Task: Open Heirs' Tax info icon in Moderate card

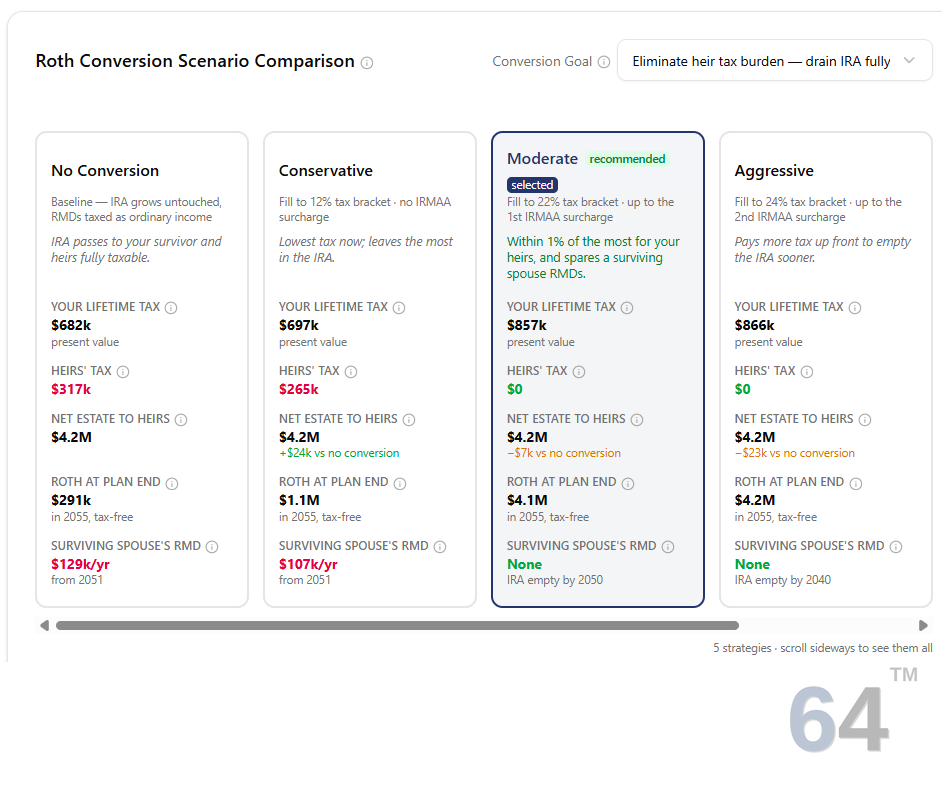Action: pyautogui.click(x=579, y=372)
